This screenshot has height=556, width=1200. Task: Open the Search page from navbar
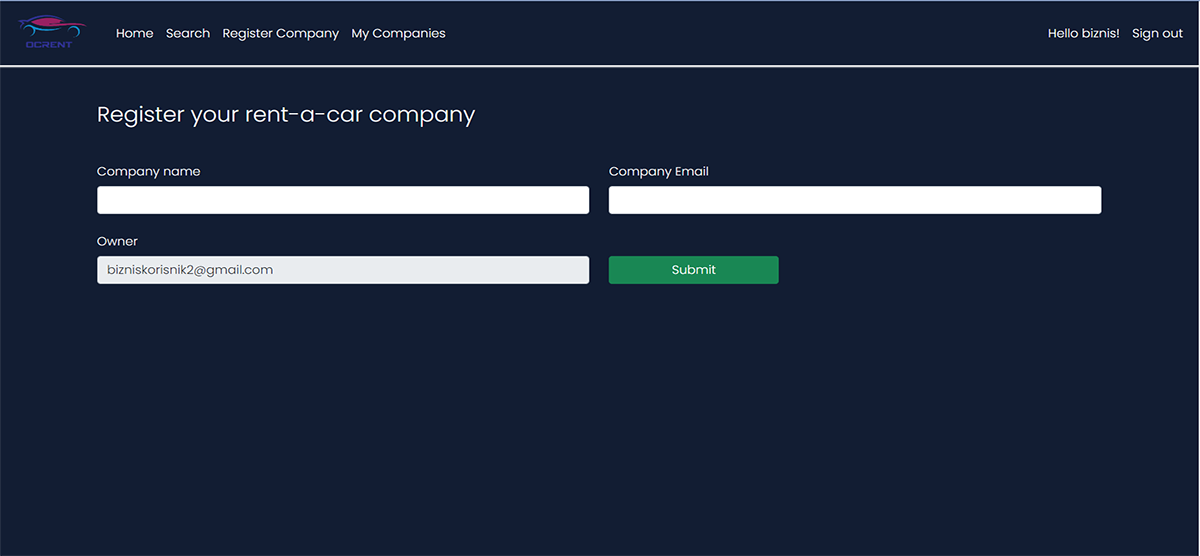point(188,33)
